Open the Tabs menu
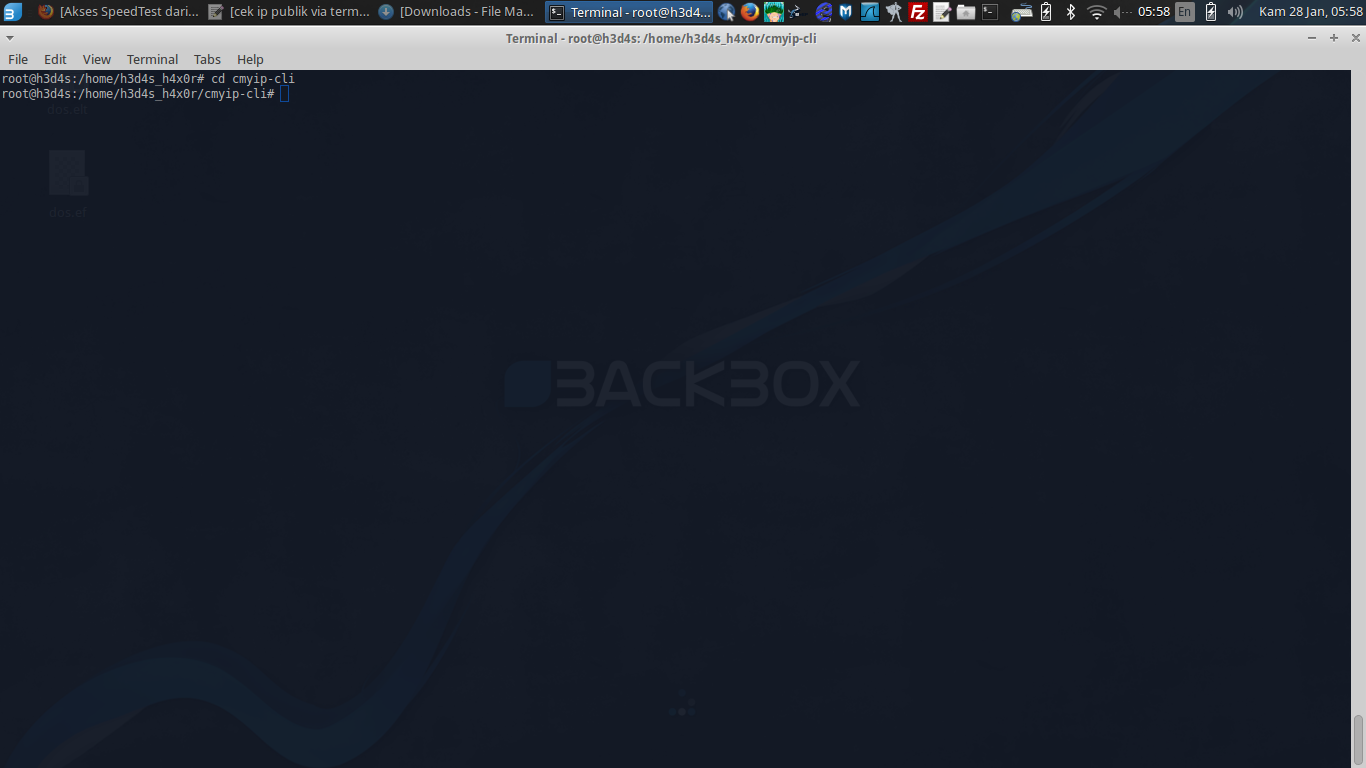 (207, 59)
